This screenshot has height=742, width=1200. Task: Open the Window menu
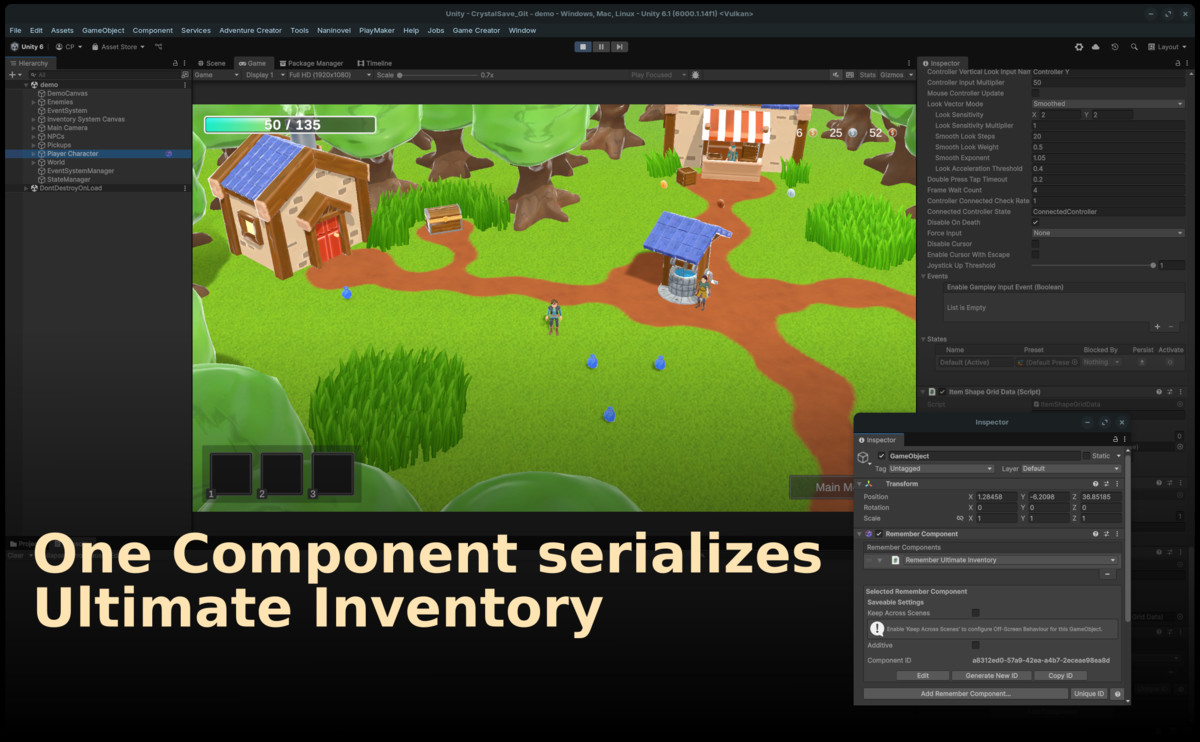(x=522, y=30)
